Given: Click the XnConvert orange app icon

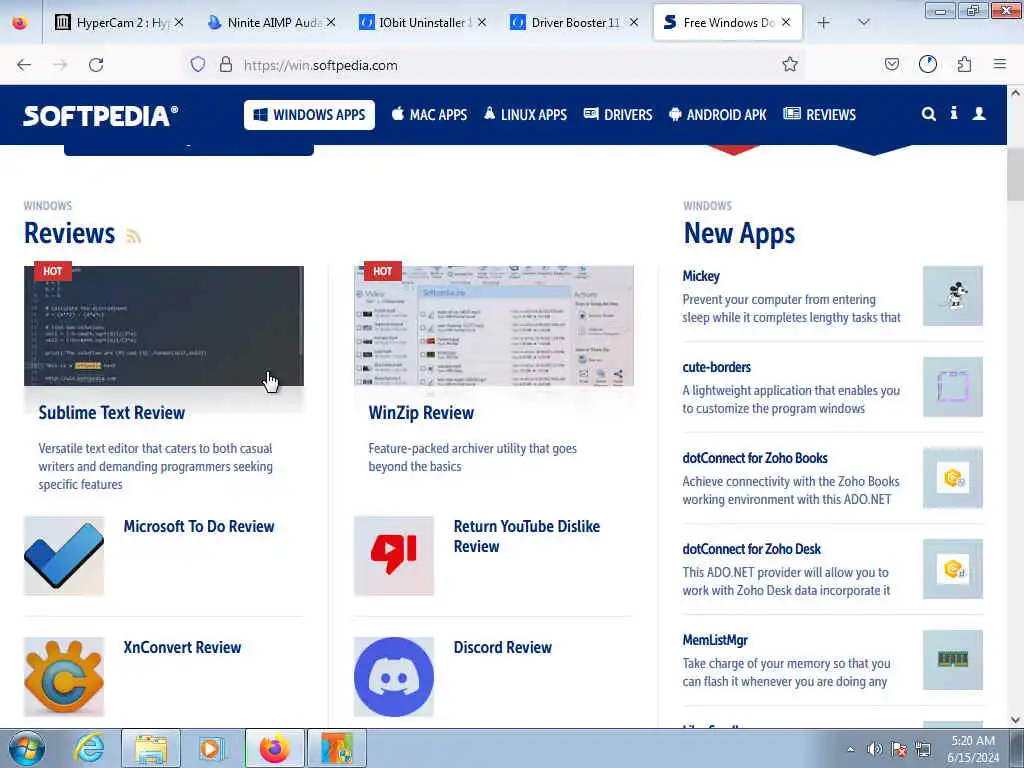Looking at the screenshot, I should (64, 677).
